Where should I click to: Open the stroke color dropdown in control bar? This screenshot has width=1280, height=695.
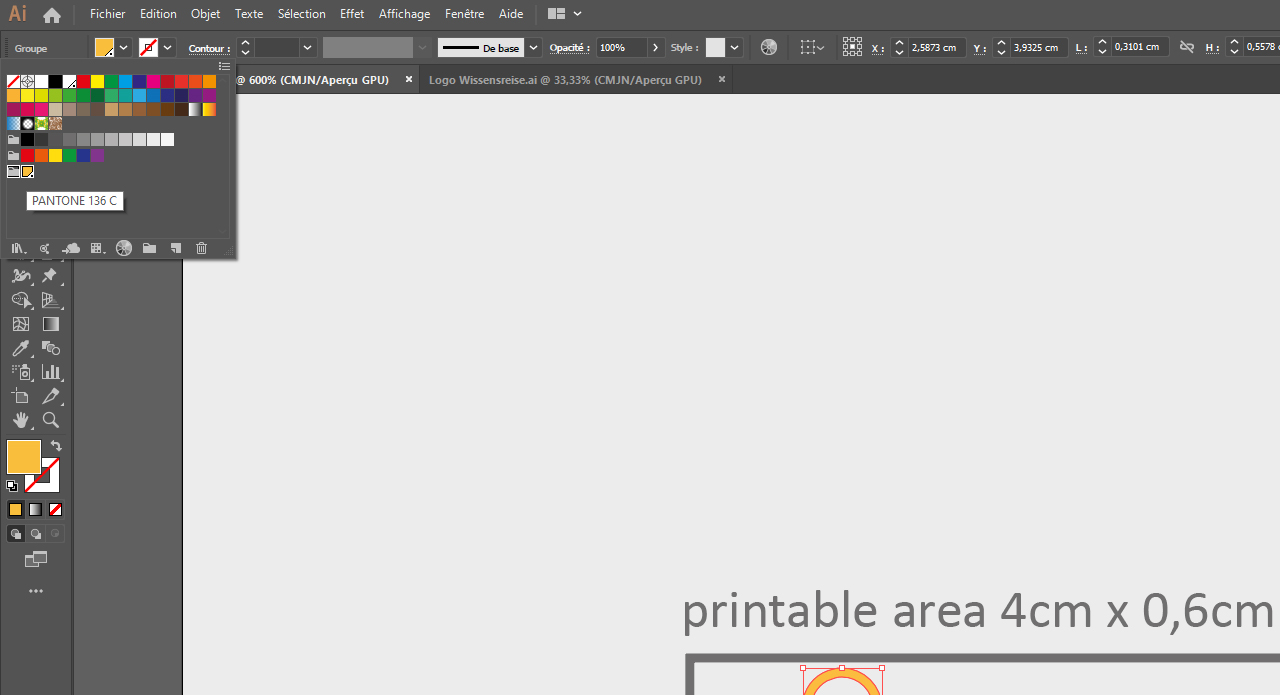point(168,47)
